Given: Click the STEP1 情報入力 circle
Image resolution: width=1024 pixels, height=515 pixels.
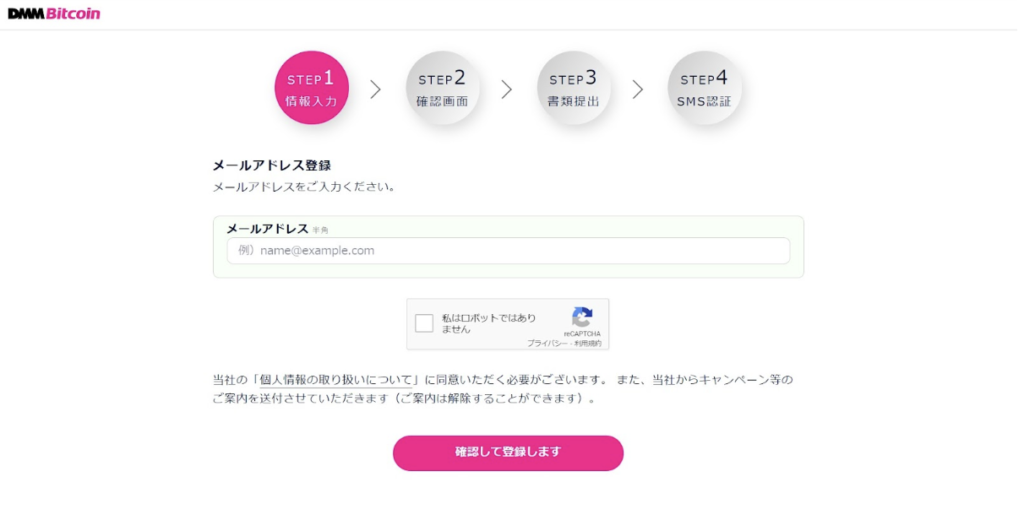Looking at the screenshot, I should (311, 88).
